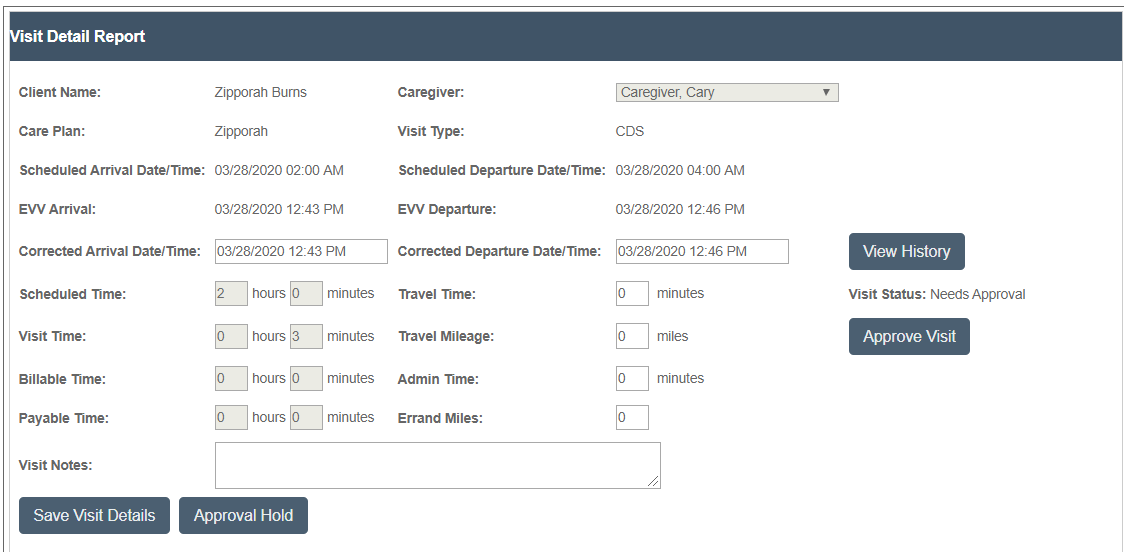1124x552 pixels.
Task: Click the Visit Detail Report header title
Action: [77, 37]
